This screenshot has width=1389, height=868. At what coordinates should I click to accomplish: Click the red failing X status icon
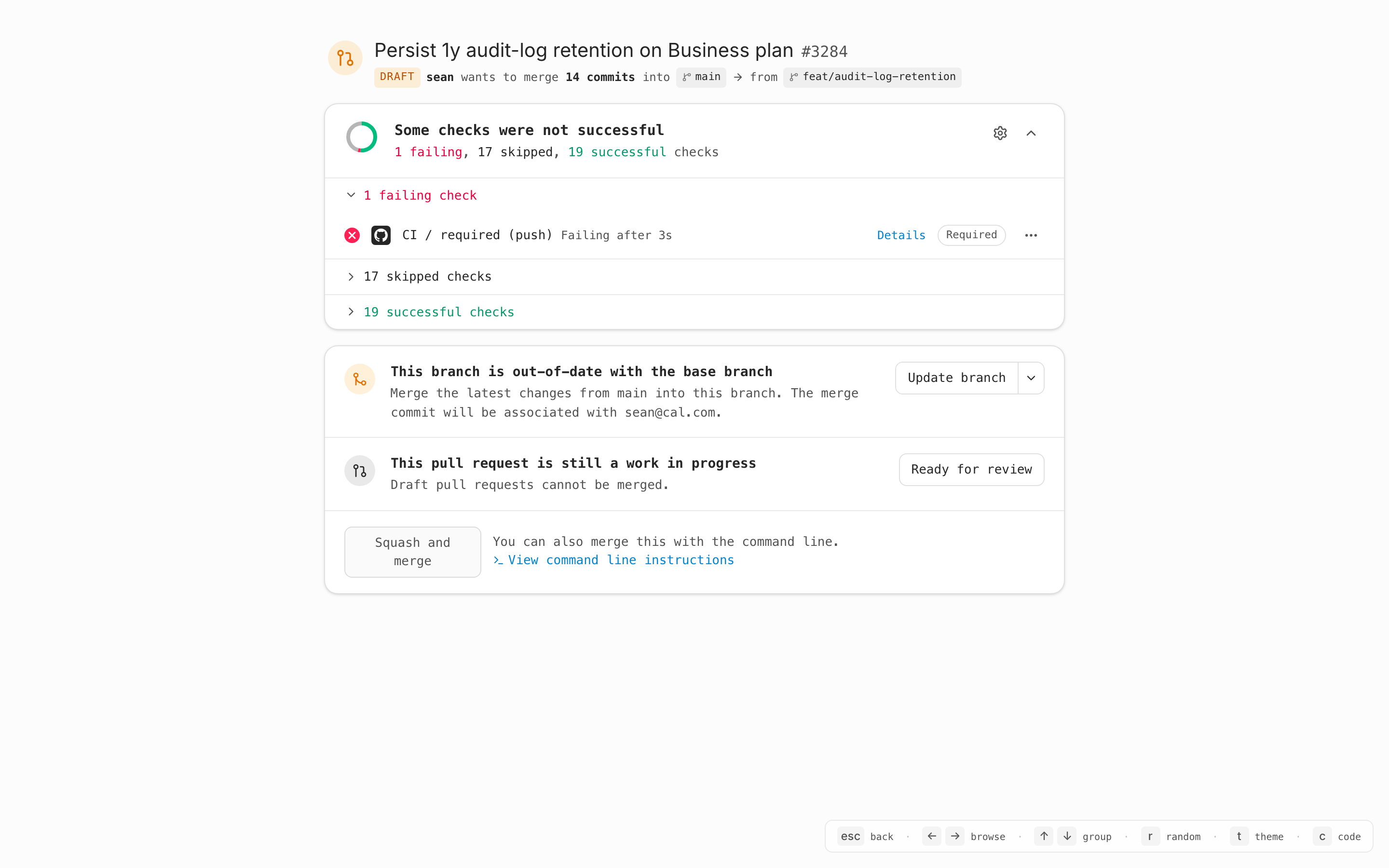352,235
